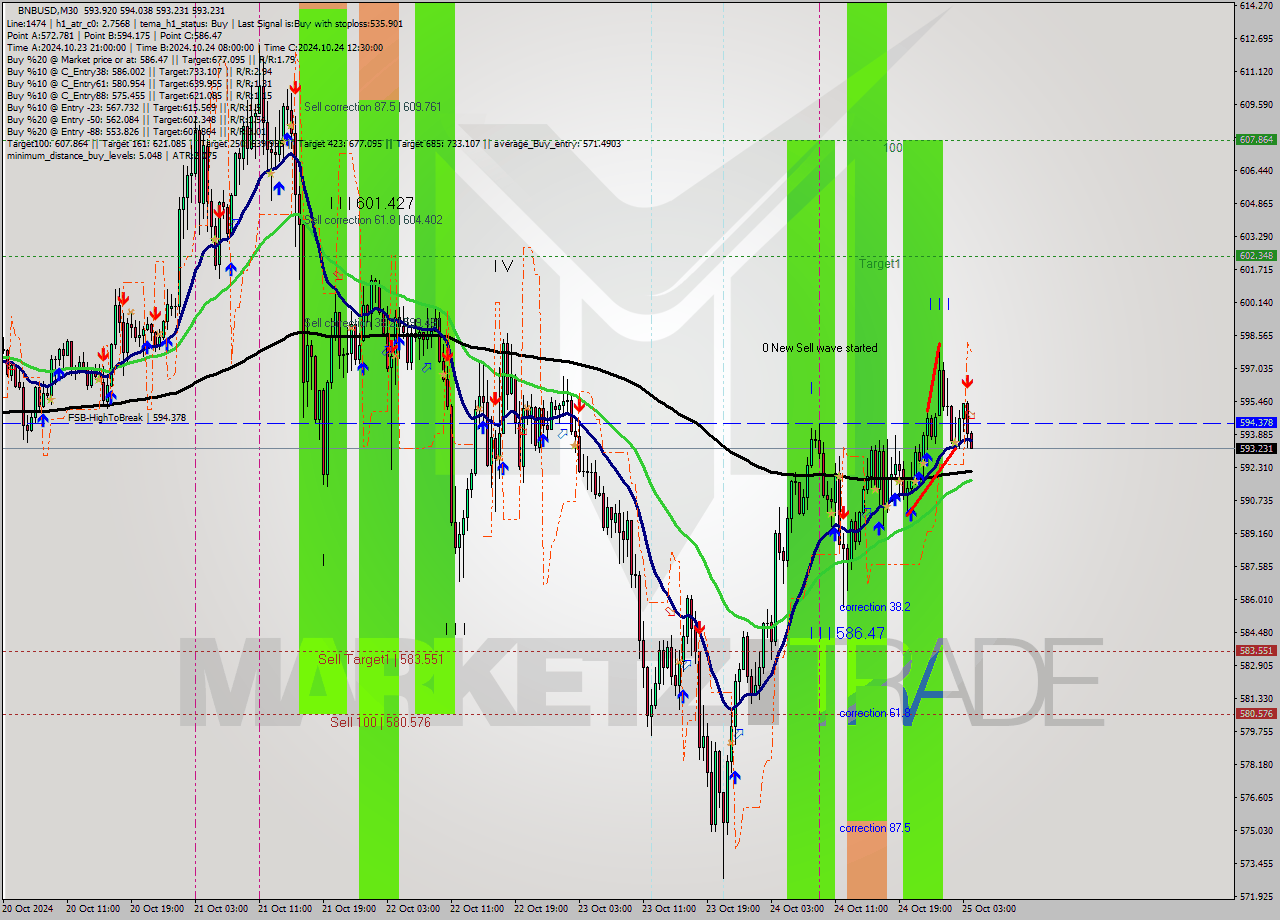Click the 'Point A:572.781' info line
The image size is (1280, 920).
[x=114, y=35]
